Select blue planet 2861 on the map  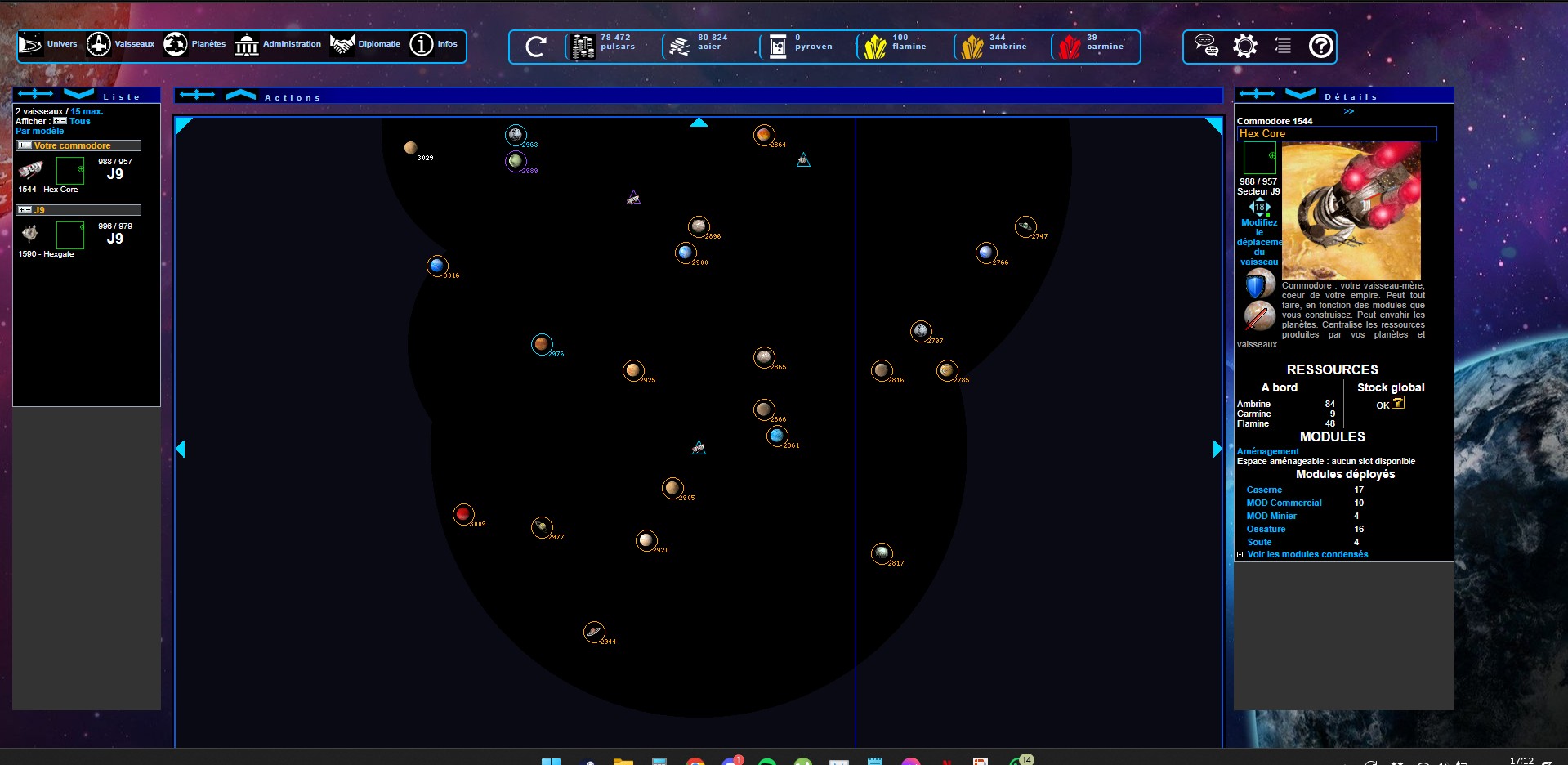(x=777, y=436)
